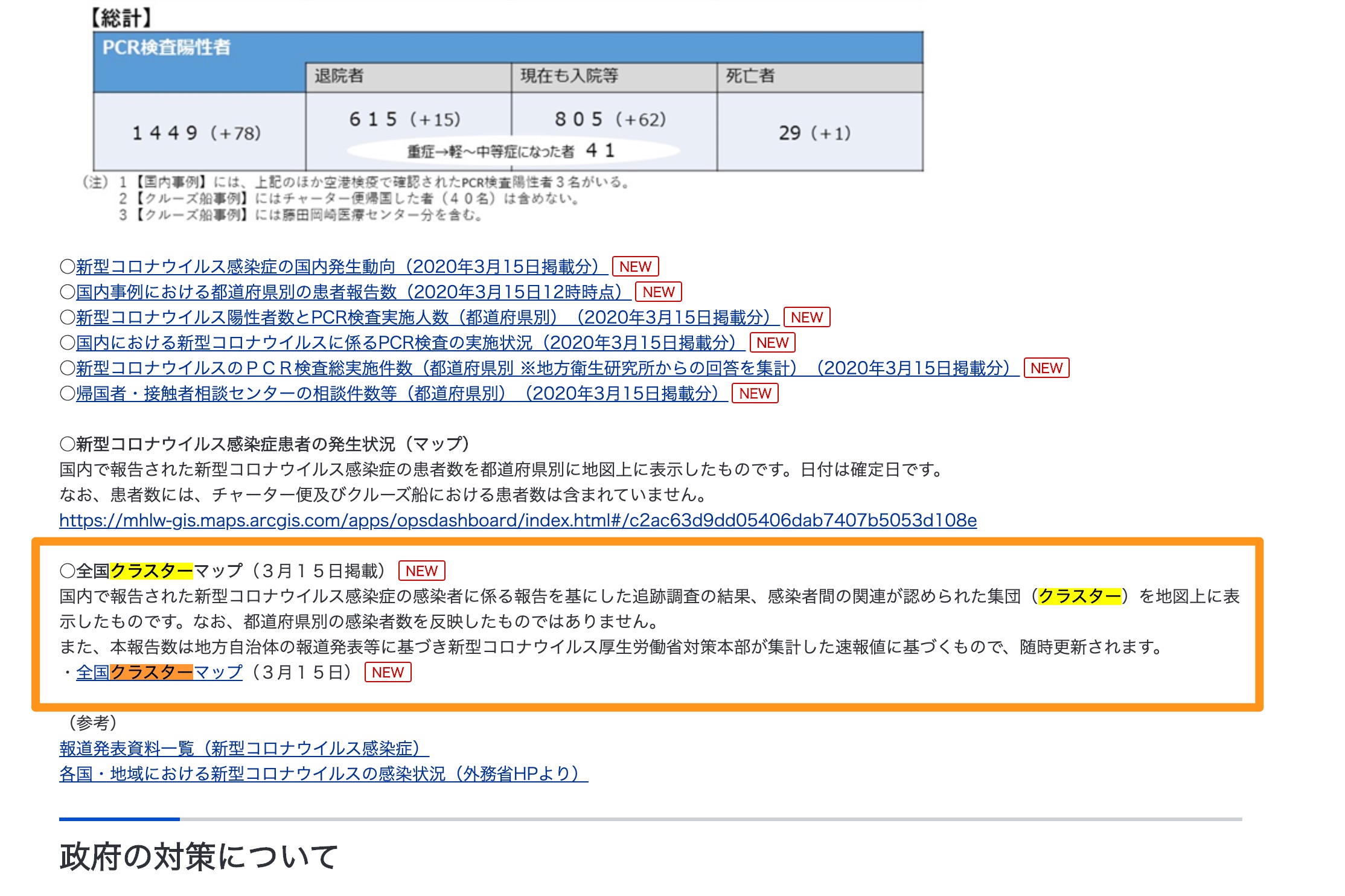Open 報道発表資料一覧 link
Viewport: 1345px width, 896px height.
(243, 749)
